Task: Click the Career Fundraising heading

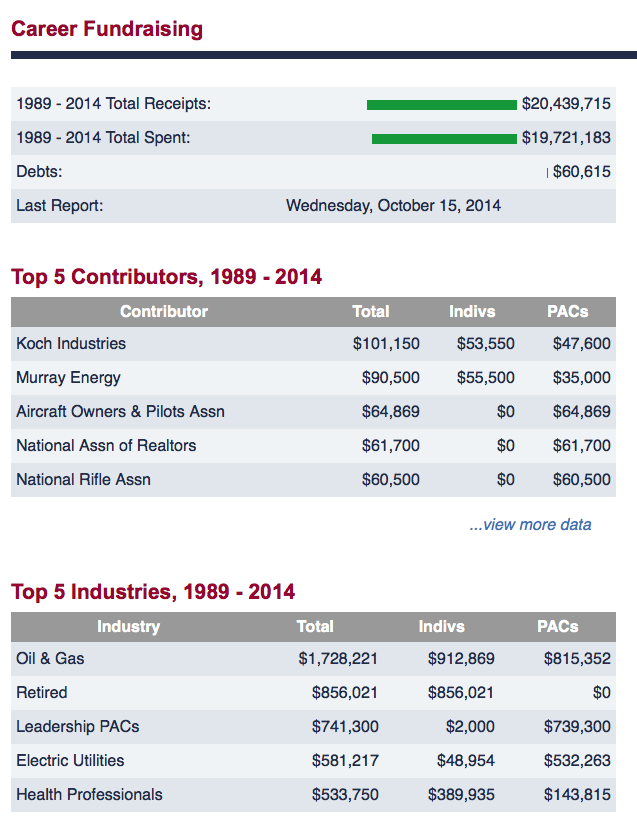Action: (107, 29)
